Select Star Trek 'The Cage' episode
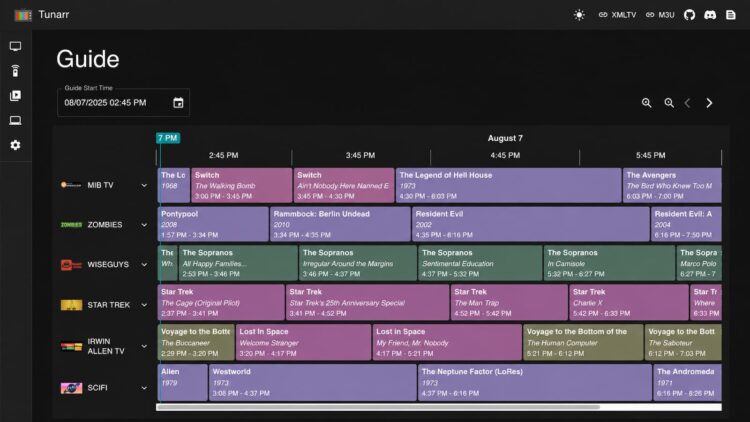 click(221, 302)
